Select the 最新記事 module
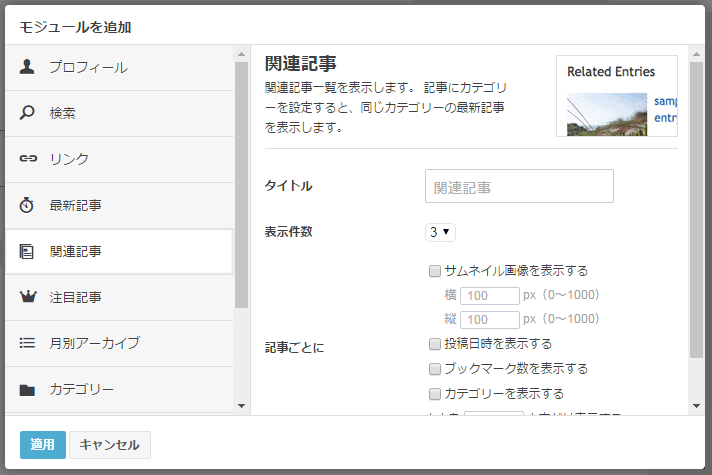 (x=119, y=206)
